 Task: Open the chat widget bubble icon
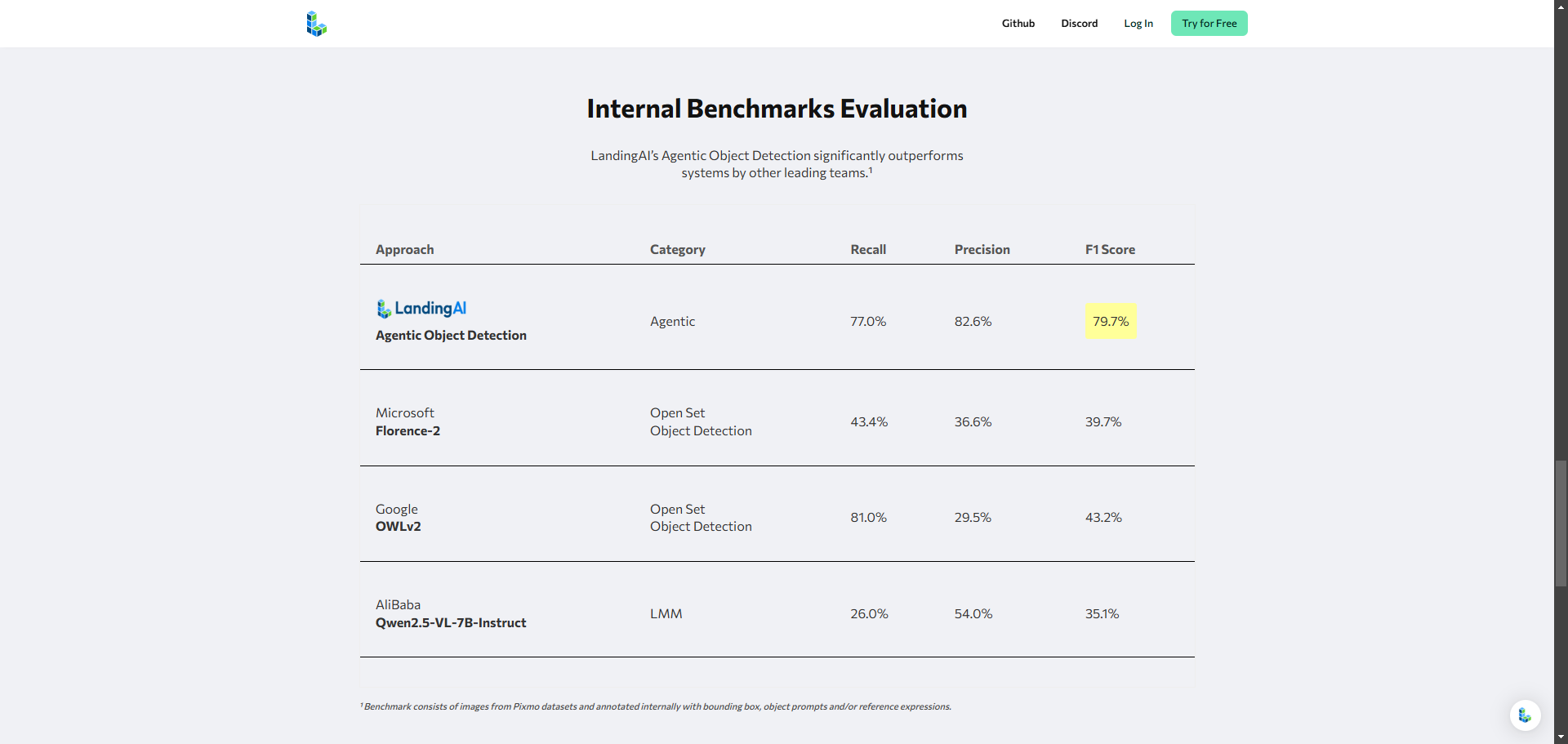(x=1525, y=715)
